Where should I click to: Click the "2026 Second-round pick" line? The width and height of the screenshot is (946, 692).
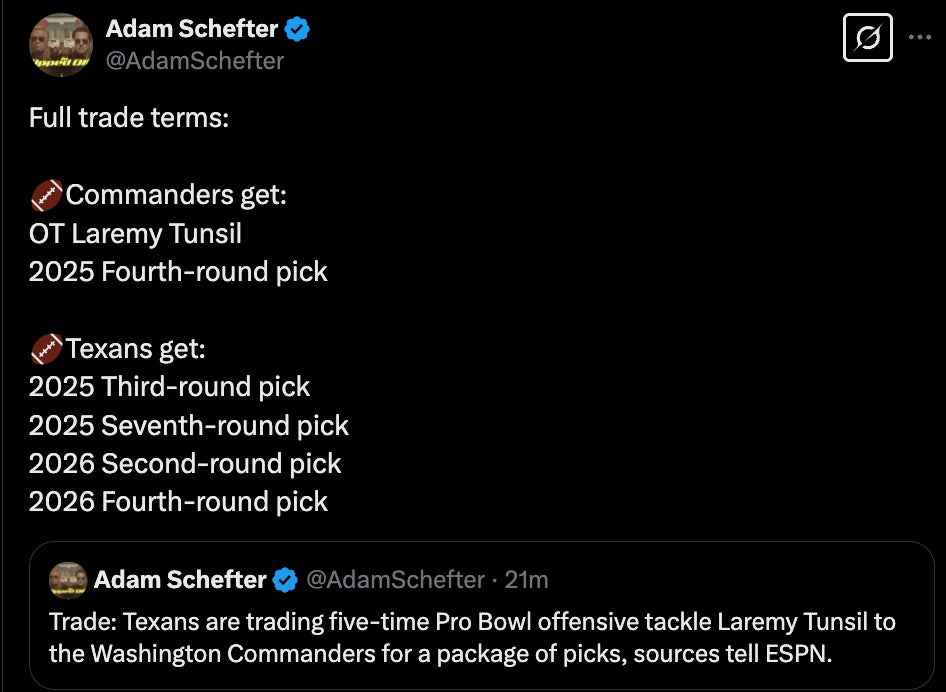185,463
